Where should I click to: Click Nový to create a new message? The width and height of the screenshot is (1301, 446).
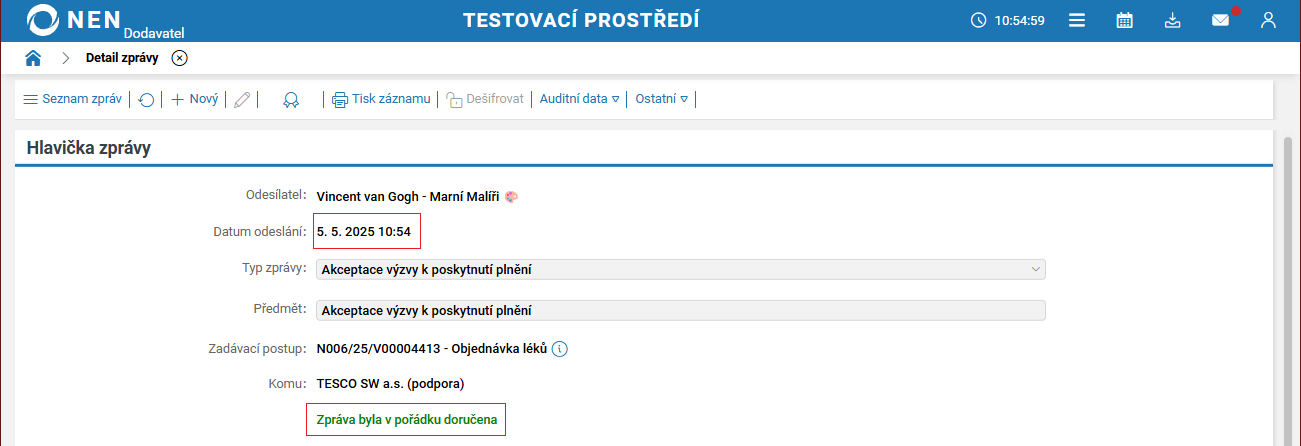coord(195,99)
